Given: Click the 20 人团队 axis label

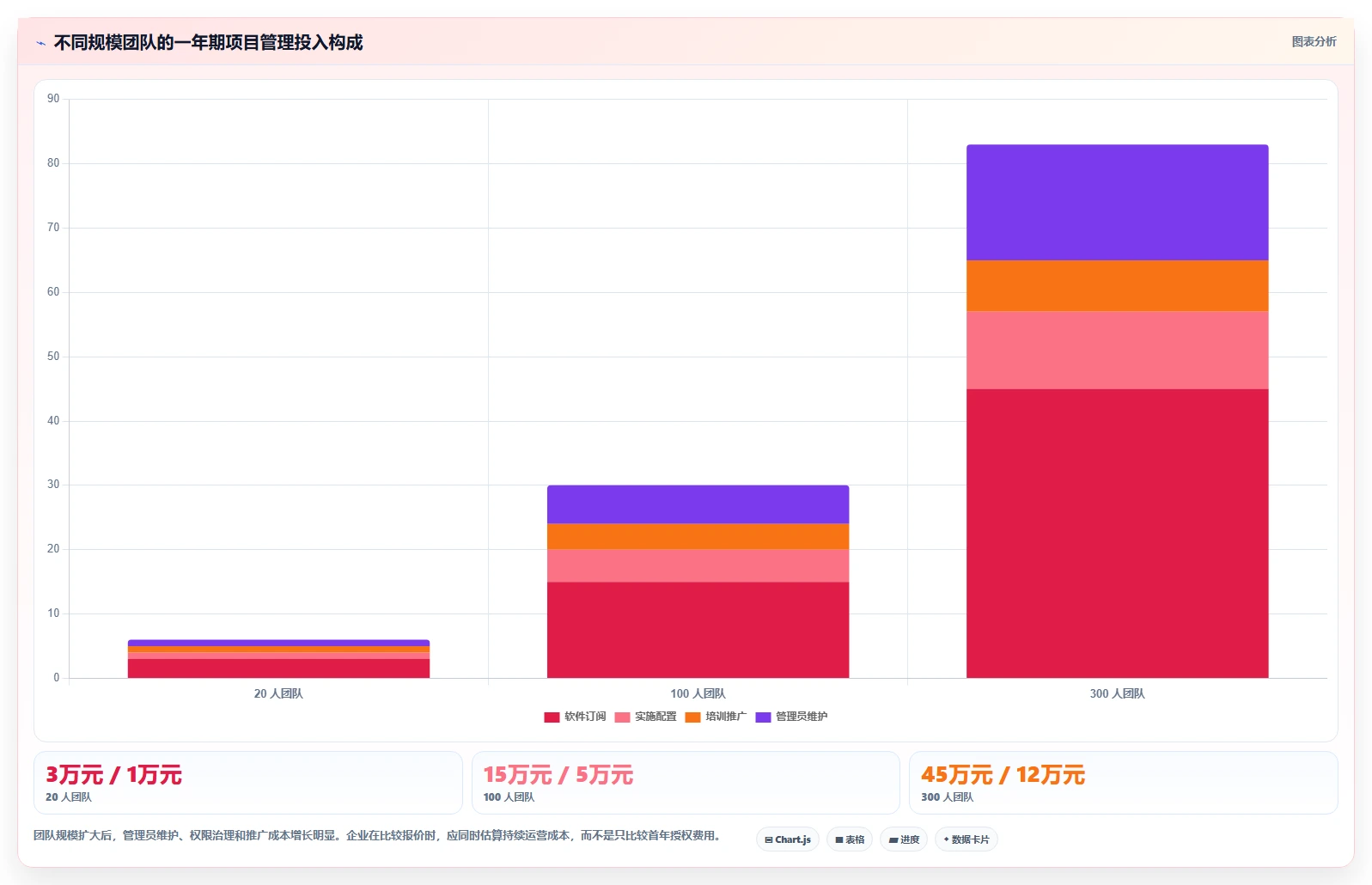Looking at the screenshot, I should pos(278,693).
